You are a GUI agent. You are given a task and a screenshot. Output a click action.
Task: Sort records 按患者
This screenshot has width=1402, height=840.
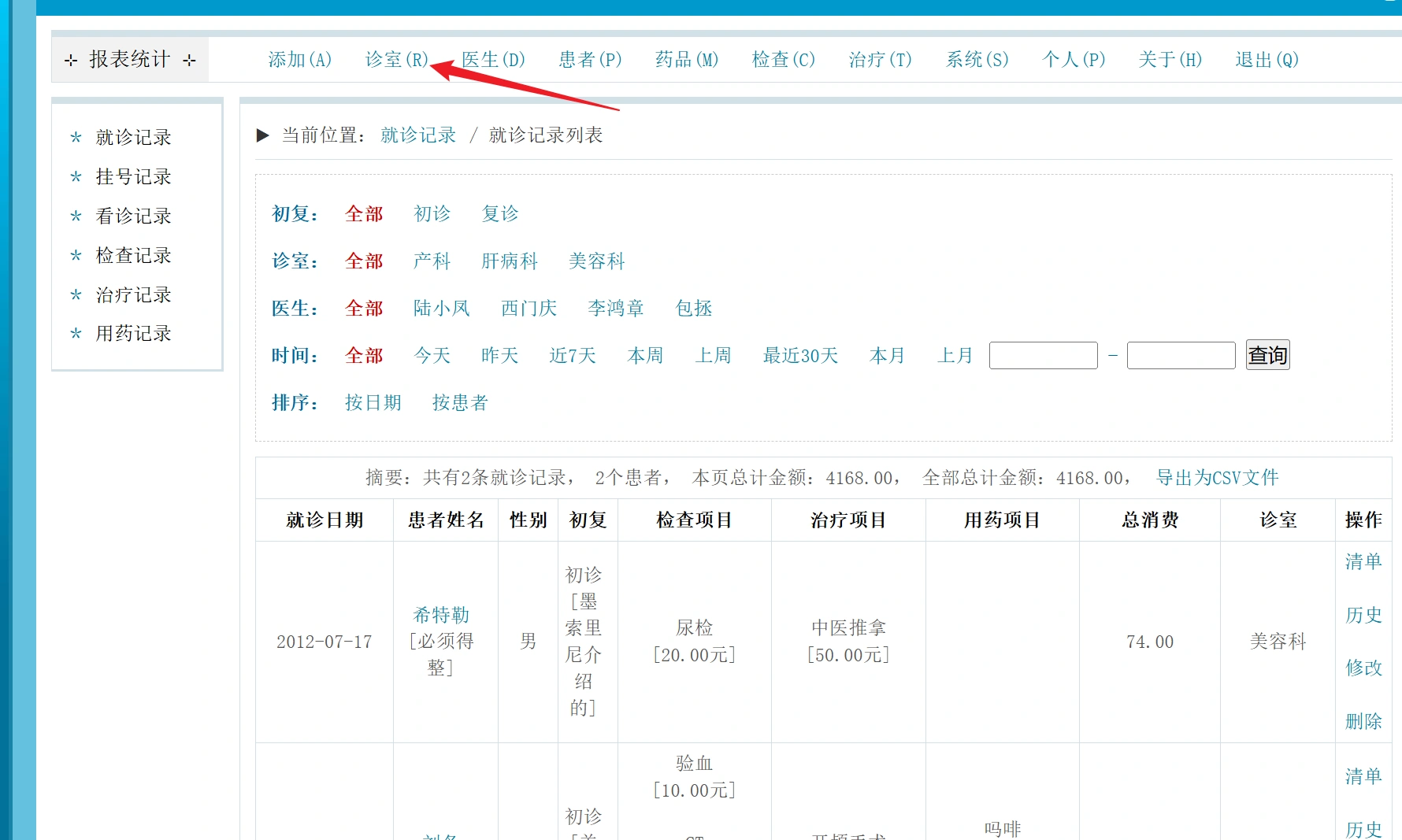point(460,403)
